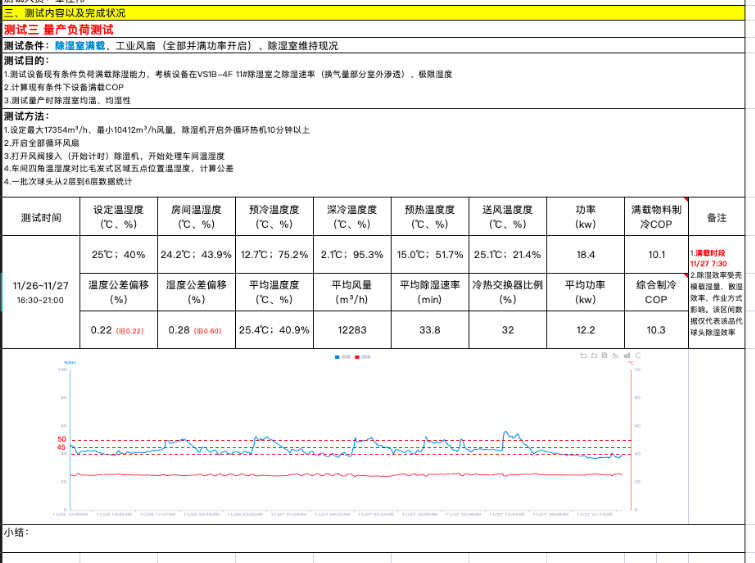The height and width of the screenshot is (563, 755).
Task: Select the power value 18.4 cell
Action: 585,254
